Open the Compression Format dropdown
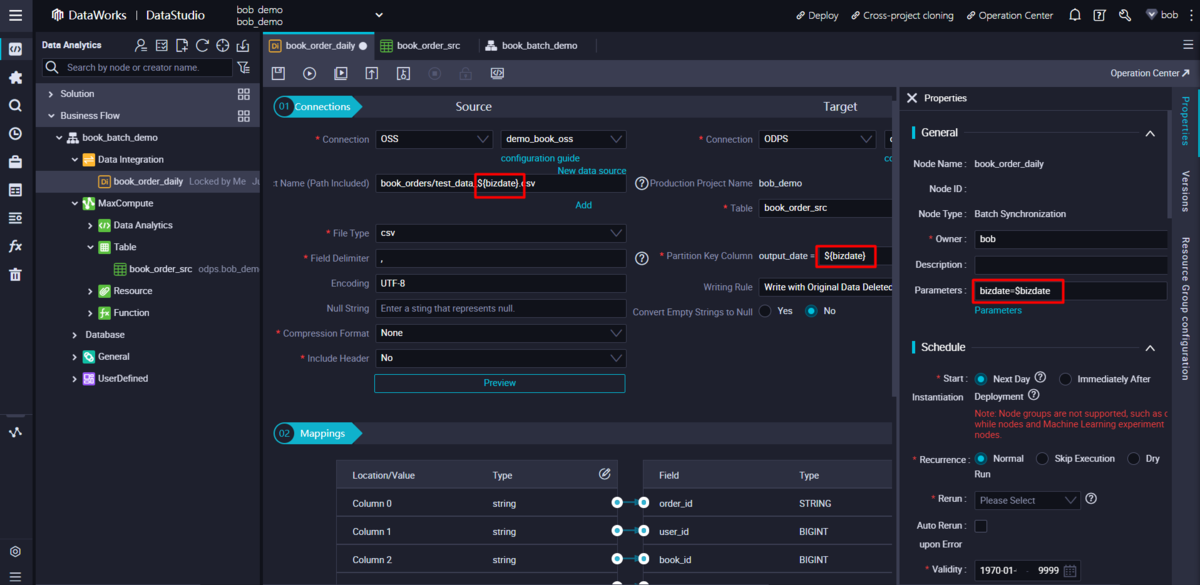Screen dimensions: 1200x585 [x=500, y=333]
